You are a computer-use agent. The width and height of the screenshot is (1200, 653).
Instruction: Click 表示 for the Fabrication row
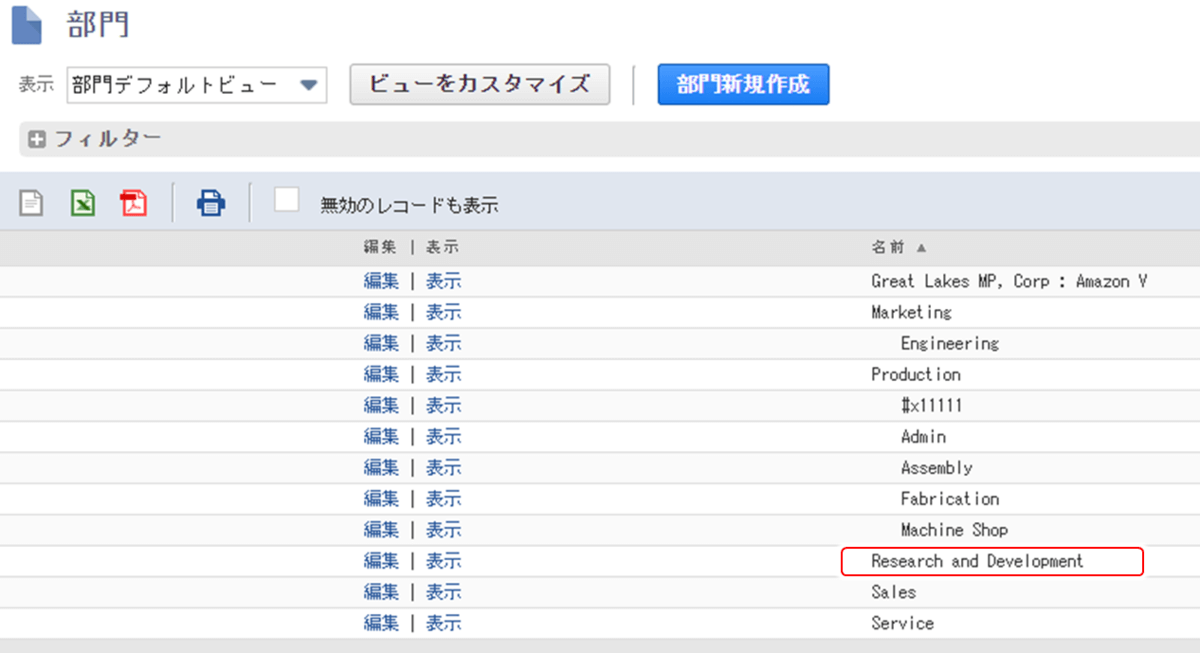coord(444,499)
